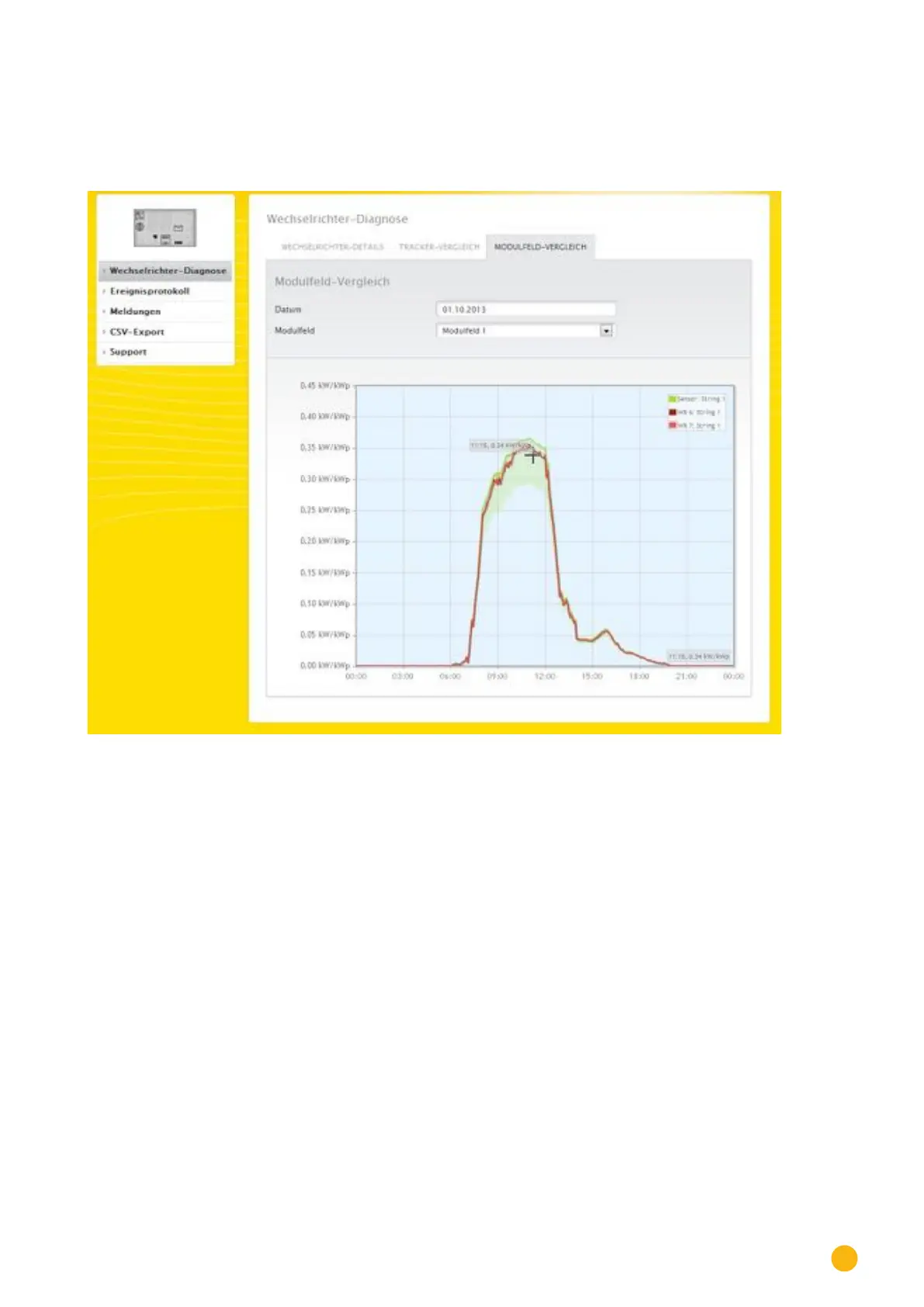Toggle the WR 7 String 1 legend entry
Screen dimensions: 924x1307
click(695, 425)
